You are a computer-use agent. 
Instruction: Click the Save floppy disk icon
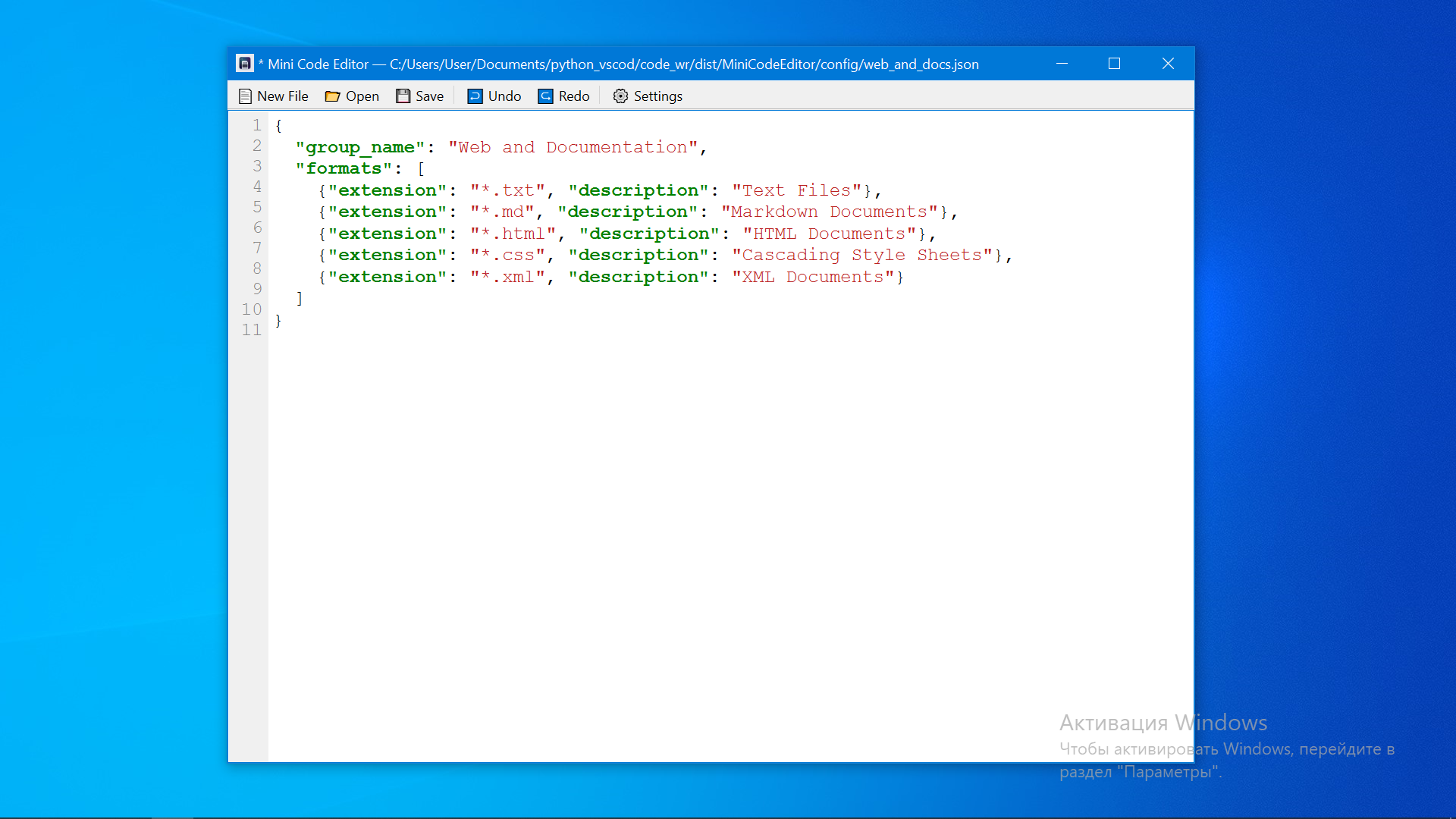403,96
